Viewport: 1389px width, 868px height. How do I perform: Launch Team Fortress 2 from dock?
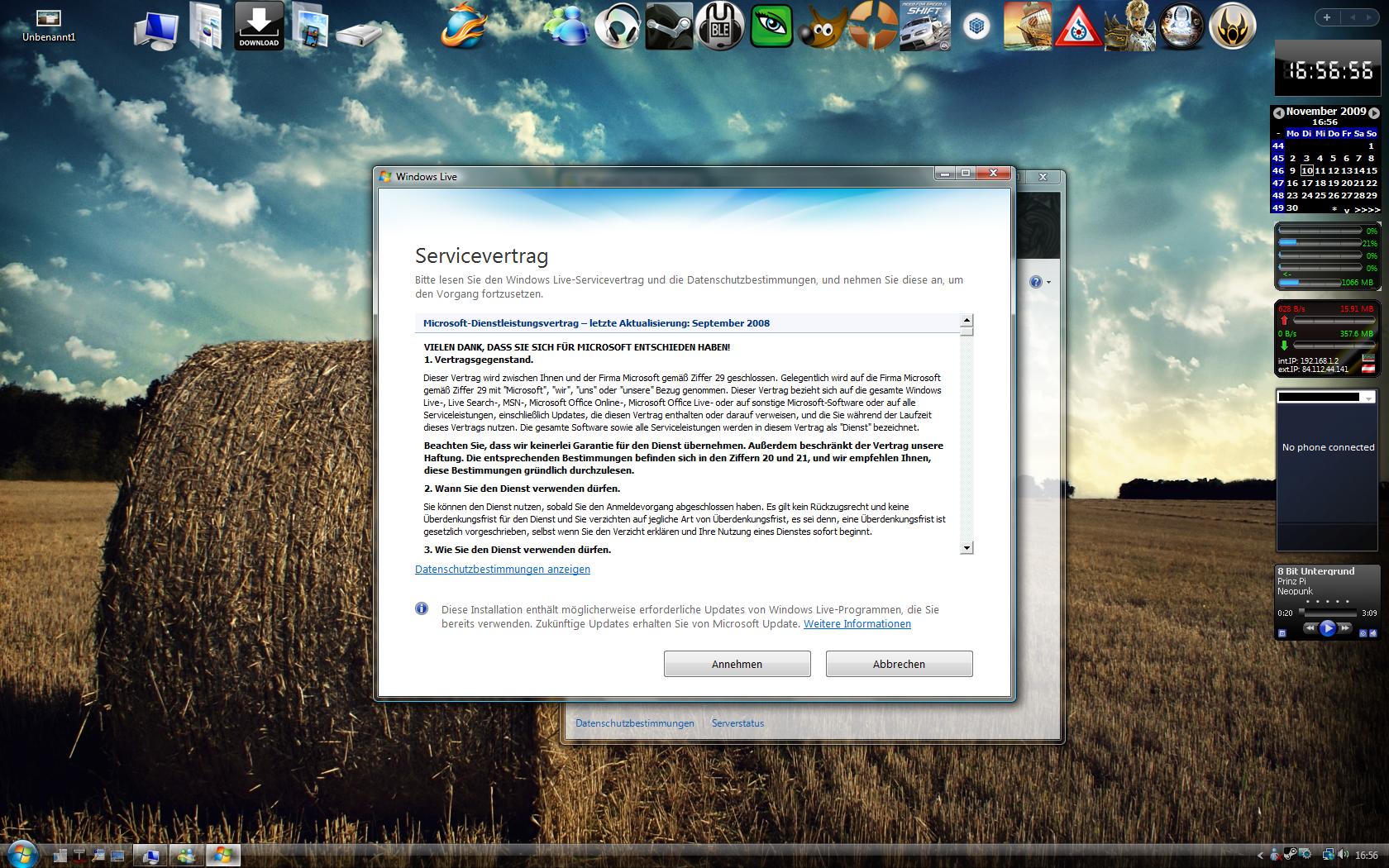click(872, 26)
